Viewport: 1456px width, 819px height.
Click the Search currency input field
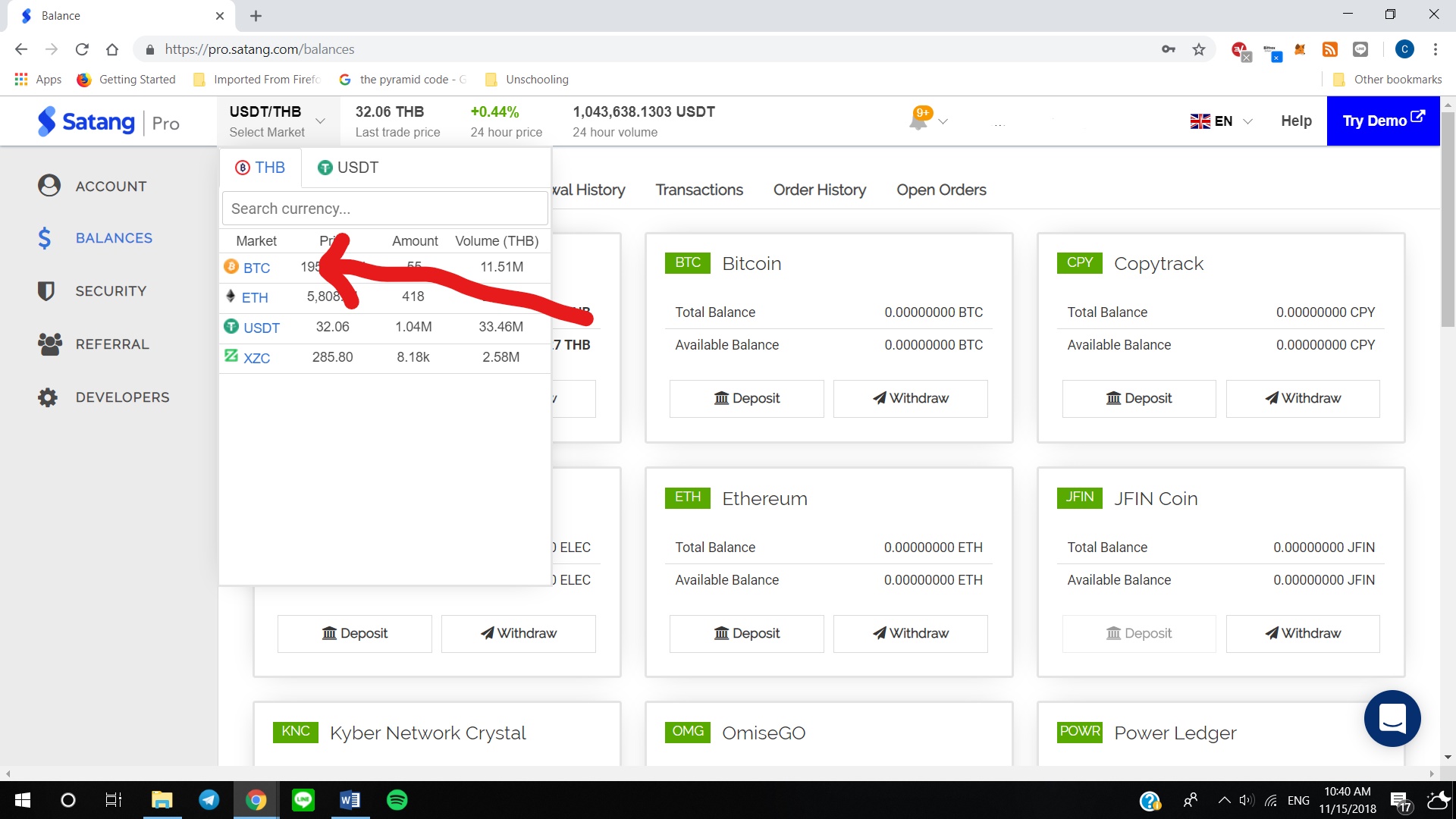(x=384, y=209)
